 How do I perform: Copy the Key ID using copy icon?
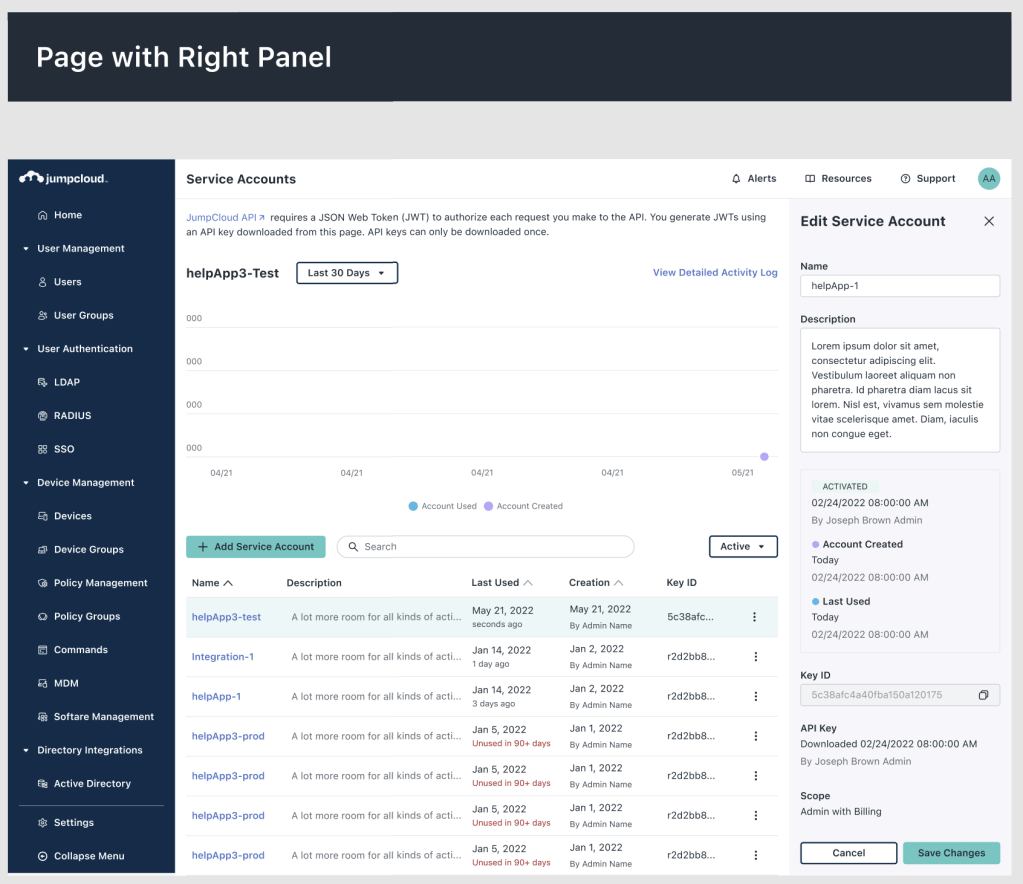click(x=984, y=695)
